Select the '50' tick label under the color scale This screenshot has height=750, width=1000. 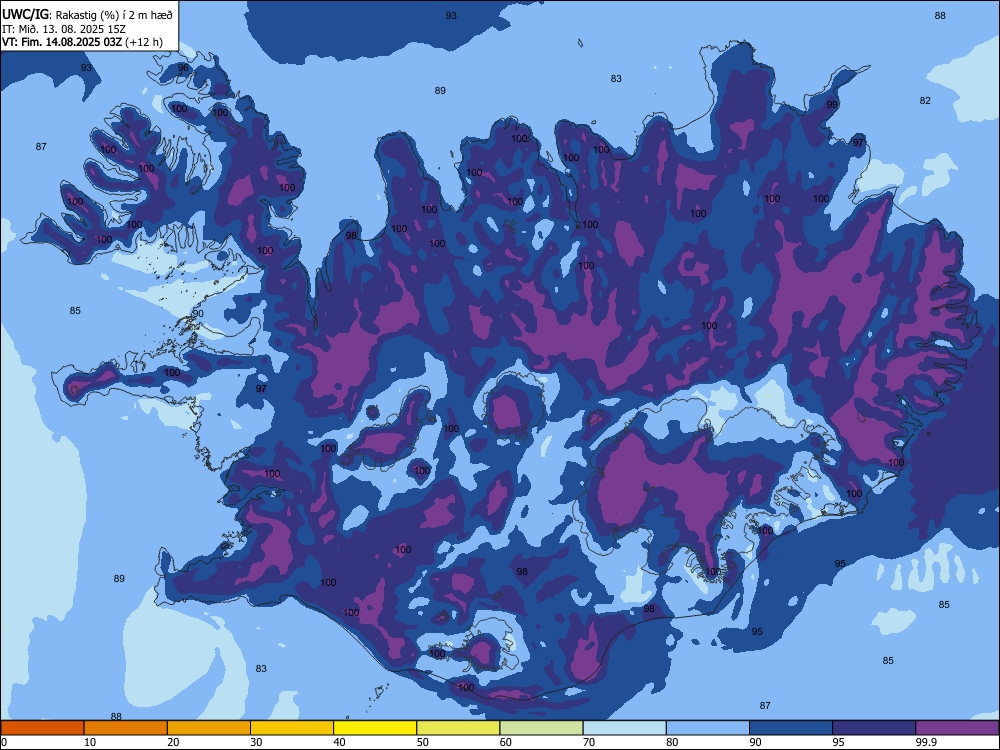422,742
